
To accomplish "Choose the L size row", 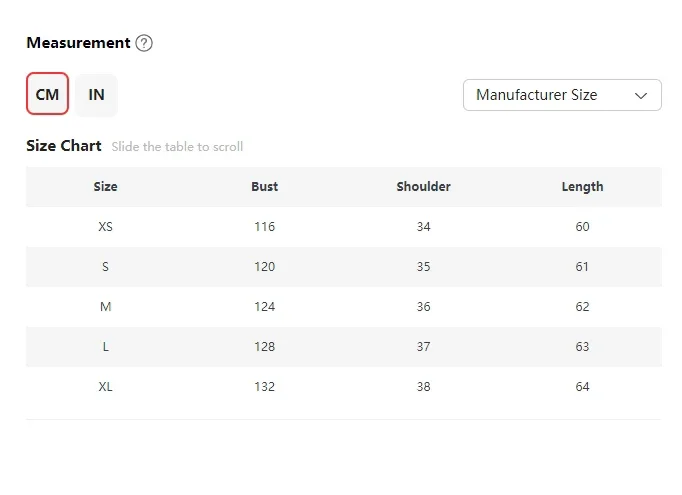I will pos(344,347).
